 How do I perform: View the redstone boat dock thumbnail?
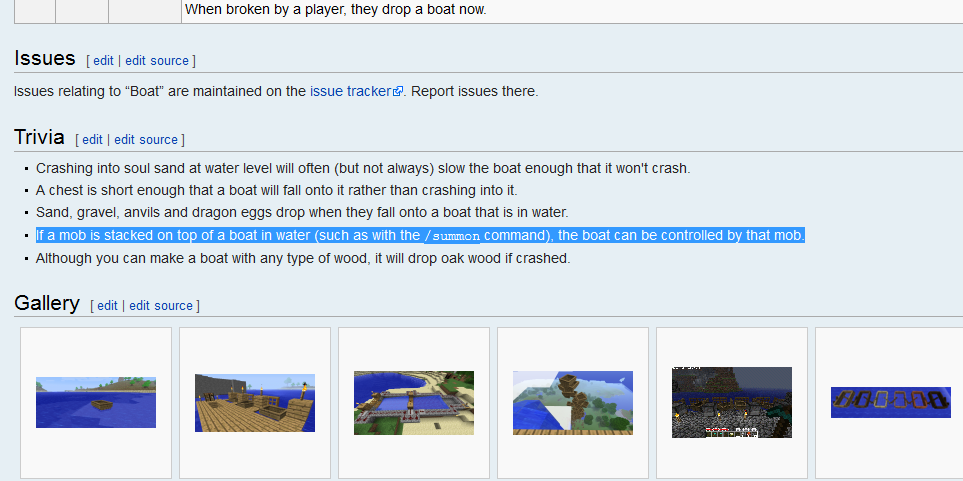coord(414,403)
